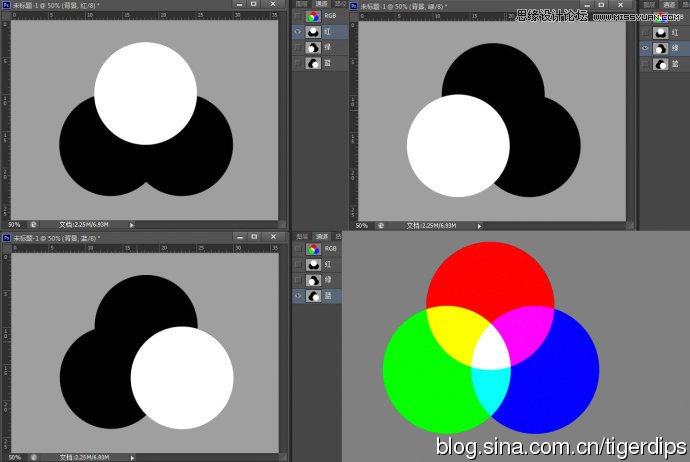Image resolution: width=690 pixels, height=462 pixels.
Task: Minimize the blue channel document window
Action: [x=240, y=237]
